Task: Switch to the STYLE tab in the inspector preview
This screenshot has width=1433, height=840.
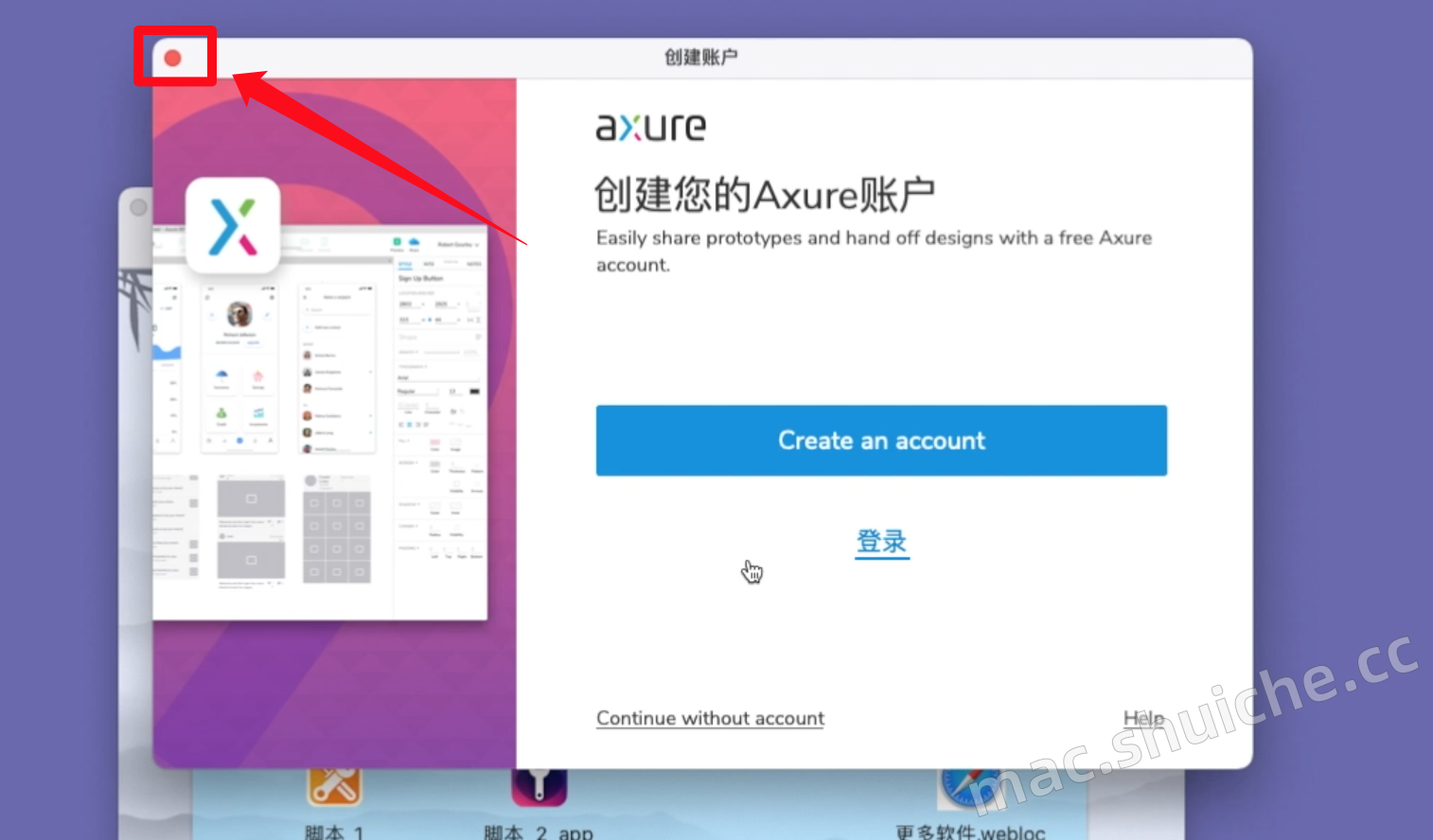Action: [405, 264]
